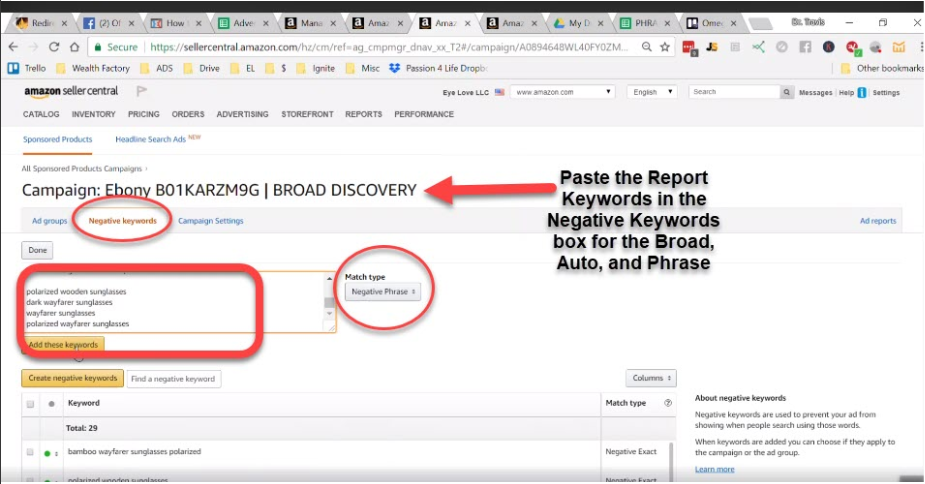
Task: Open the ADS bookmark folder
Action: click(x=157, y=68)
